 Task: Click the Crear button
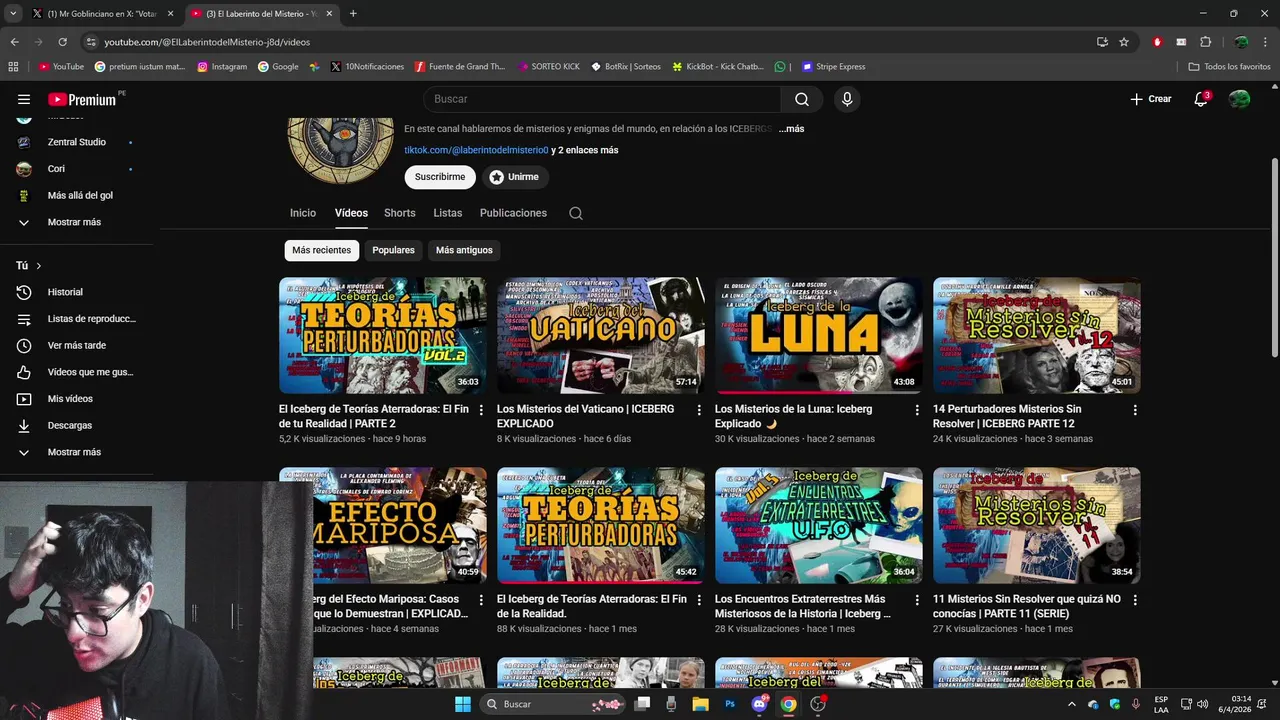point(1151,99)
